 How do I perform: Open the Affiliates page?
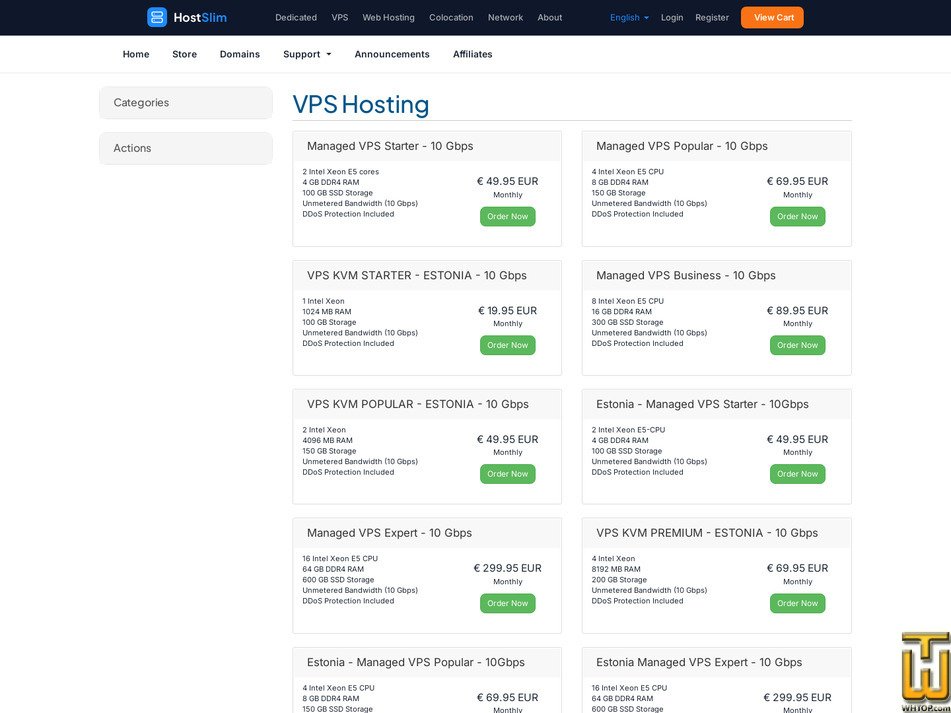472,54
